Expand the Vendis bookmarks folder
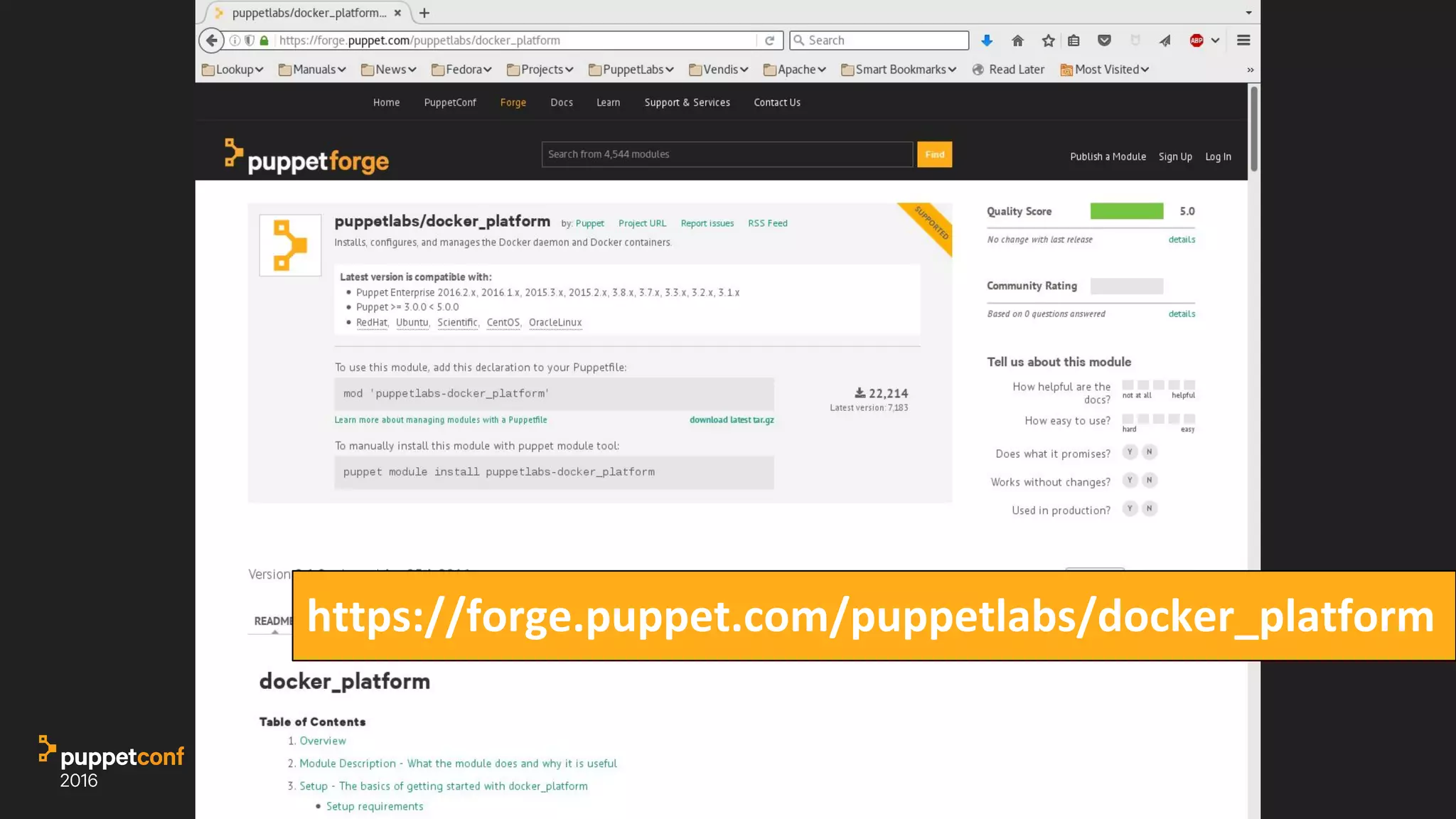This screenshot has height=819, width=1456. [x=718, y=69]
